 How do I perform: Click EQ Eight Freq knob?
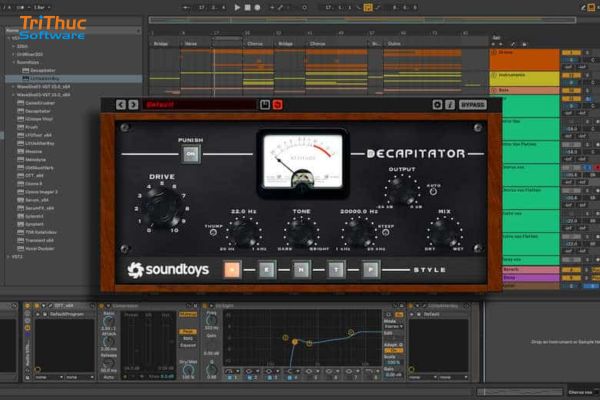[x=211, y=321]
